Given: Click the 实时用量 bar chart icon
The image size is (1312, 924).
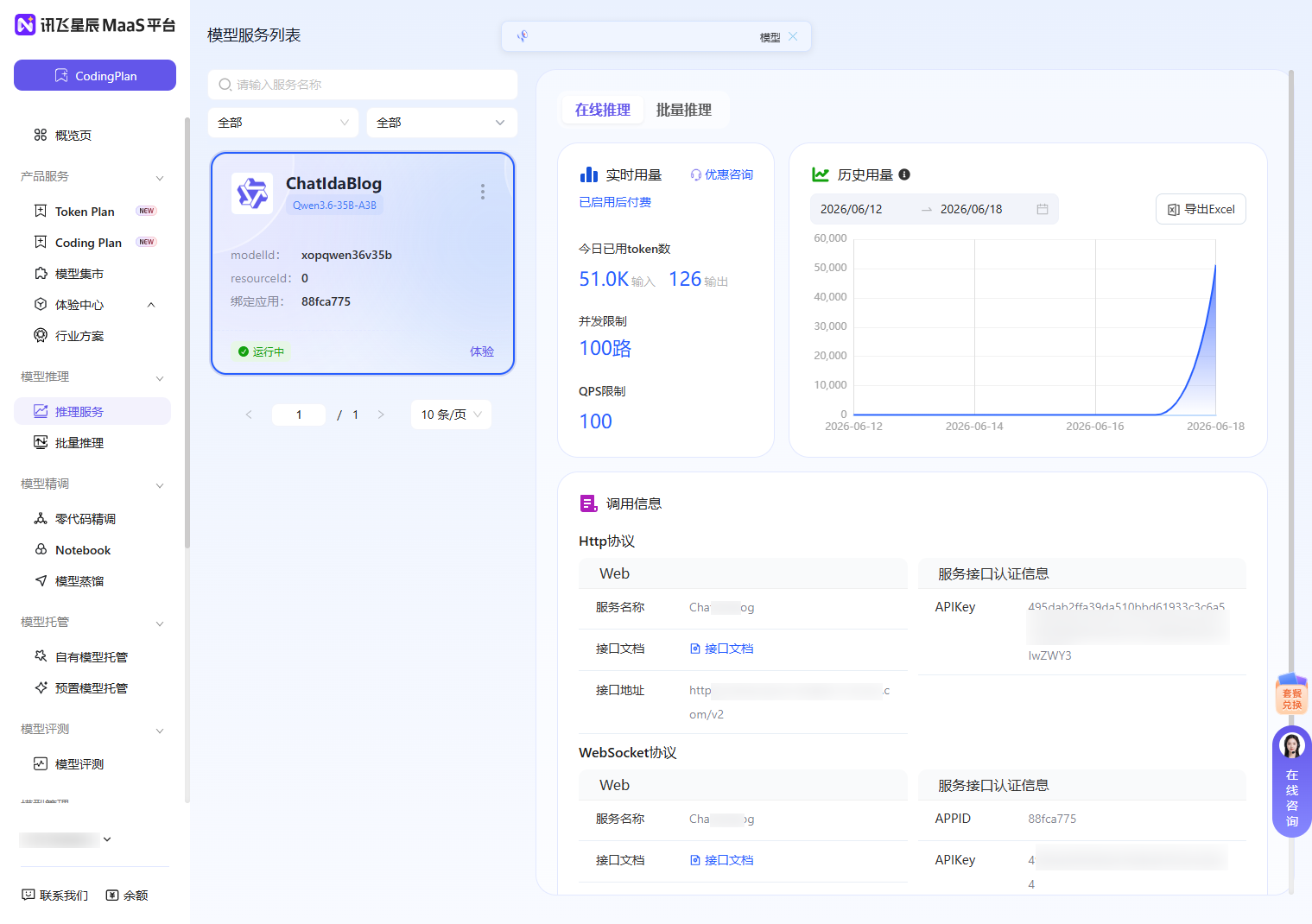Looking at the screenshot, I should click(x=589, y=174).
